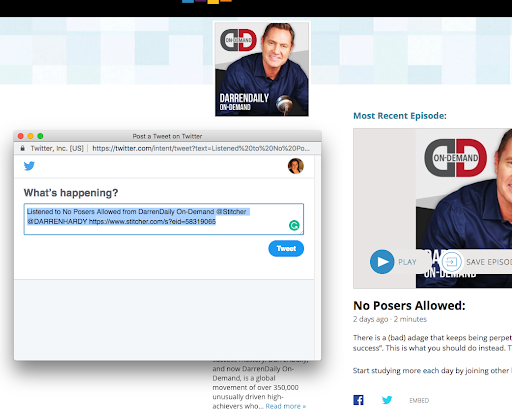The image size is (512, 414).
Task: Close the Post a Tweet popup window
Action: pos(21,136)
